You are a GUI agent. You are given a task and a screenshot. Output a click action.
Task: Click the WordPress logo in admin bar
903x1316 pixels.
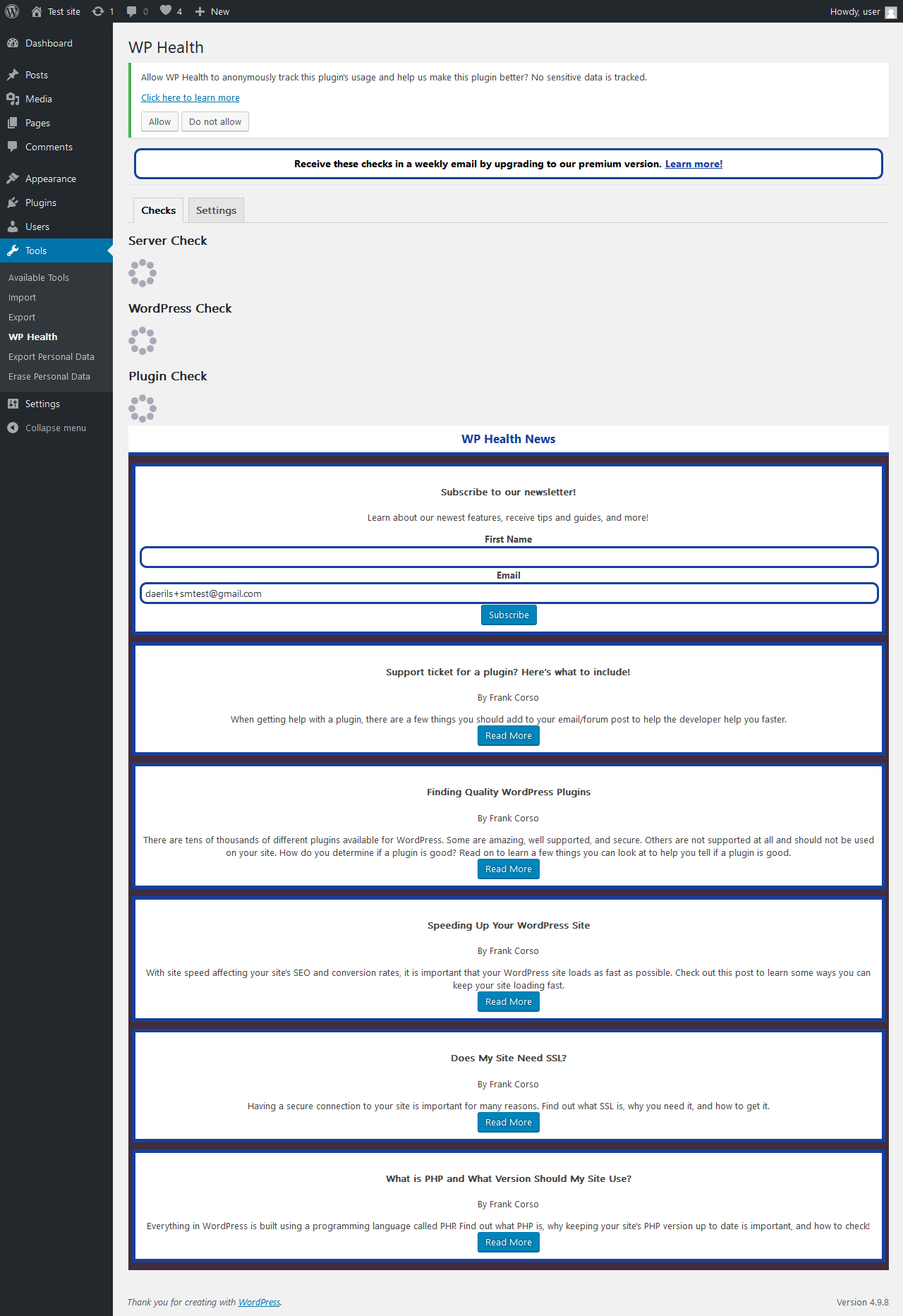tap(12, 11)
